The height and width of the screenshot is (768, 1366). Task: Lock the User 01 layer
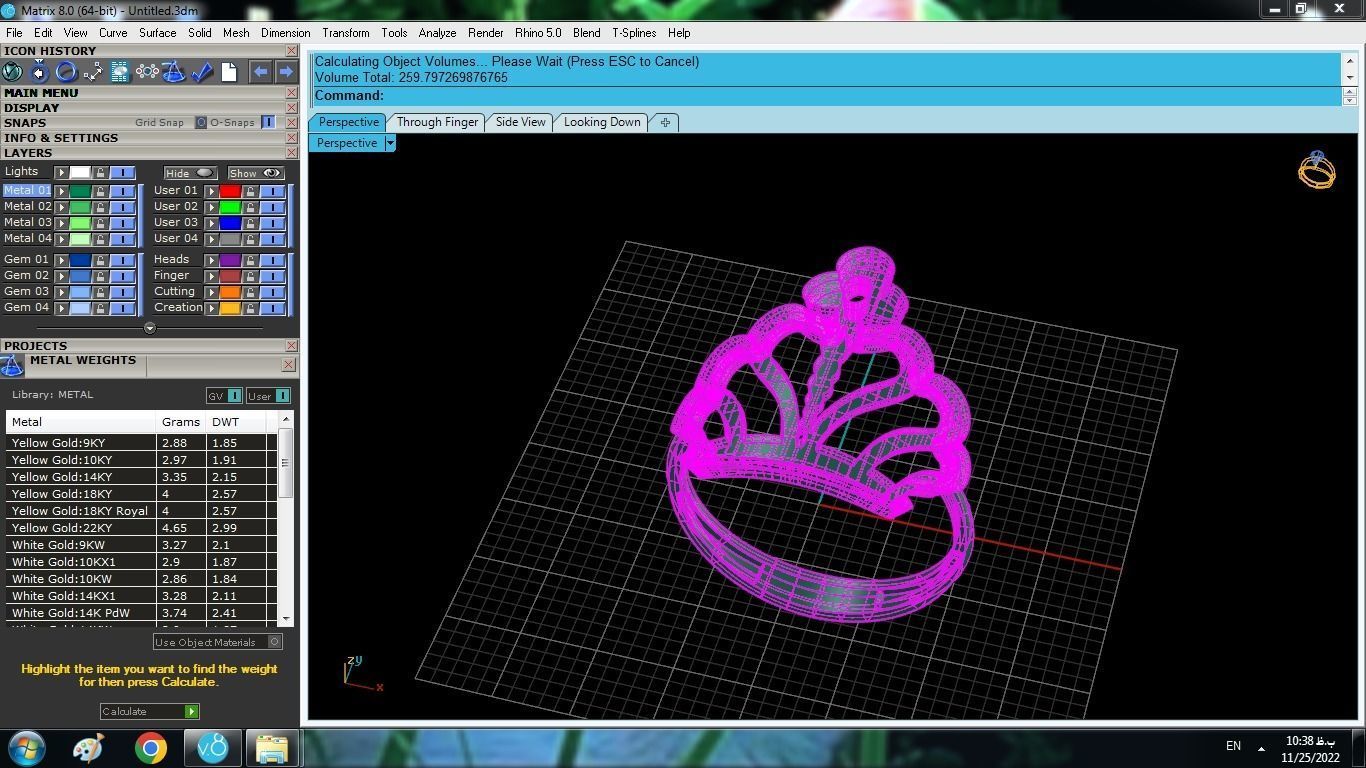click(250, 191)
